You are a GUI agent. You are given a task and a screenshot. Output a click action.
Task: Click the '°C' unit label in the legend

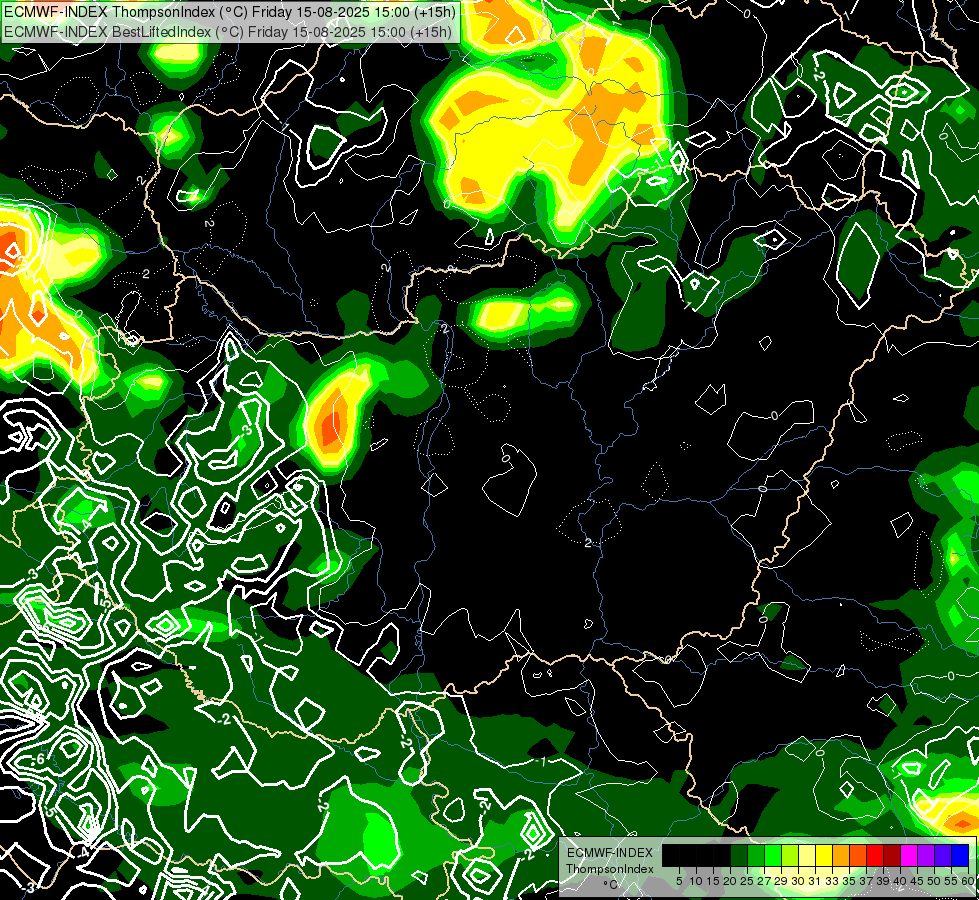click(611, 885)
